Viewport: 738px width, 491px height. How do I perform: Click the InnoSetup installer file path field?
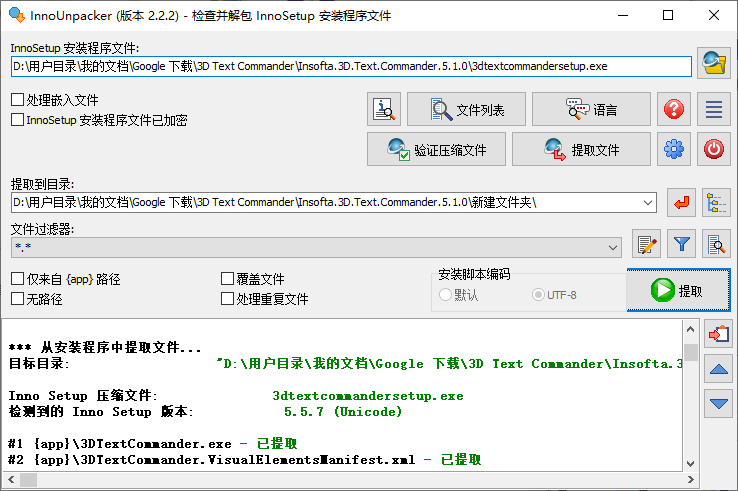point(351,66)
